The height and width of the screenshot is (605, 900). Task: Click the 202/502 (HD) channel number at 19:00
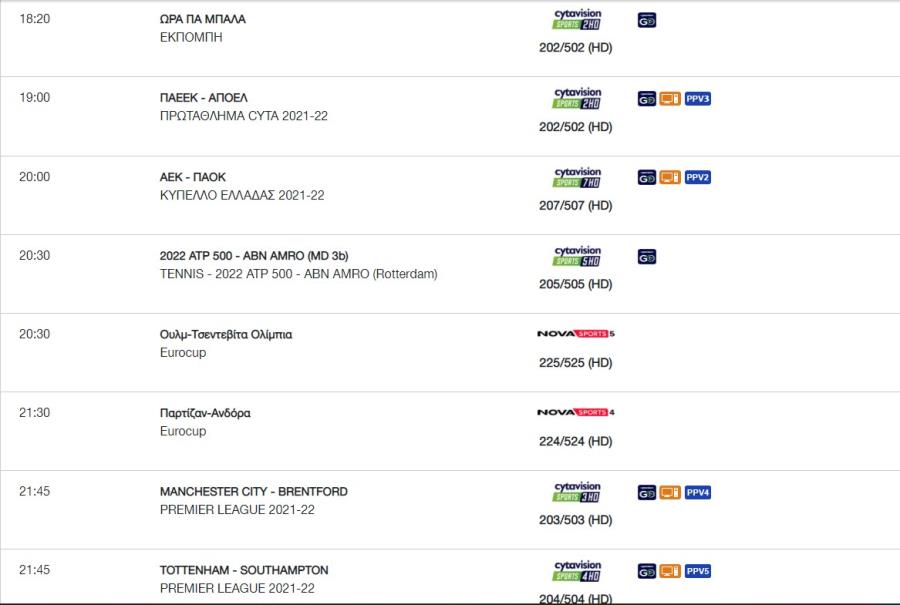(576, 127)
